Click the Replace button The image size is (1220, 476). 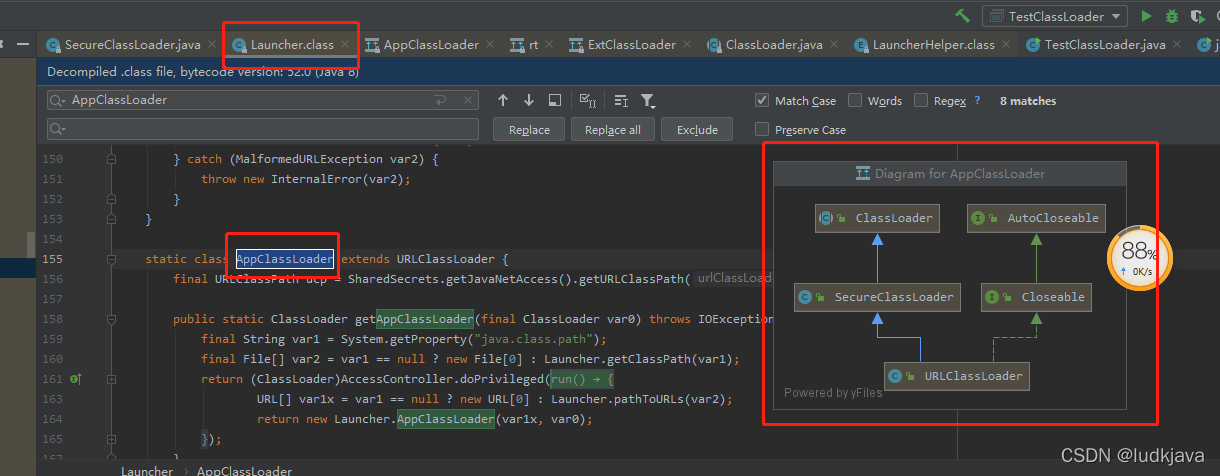[529, 130]
